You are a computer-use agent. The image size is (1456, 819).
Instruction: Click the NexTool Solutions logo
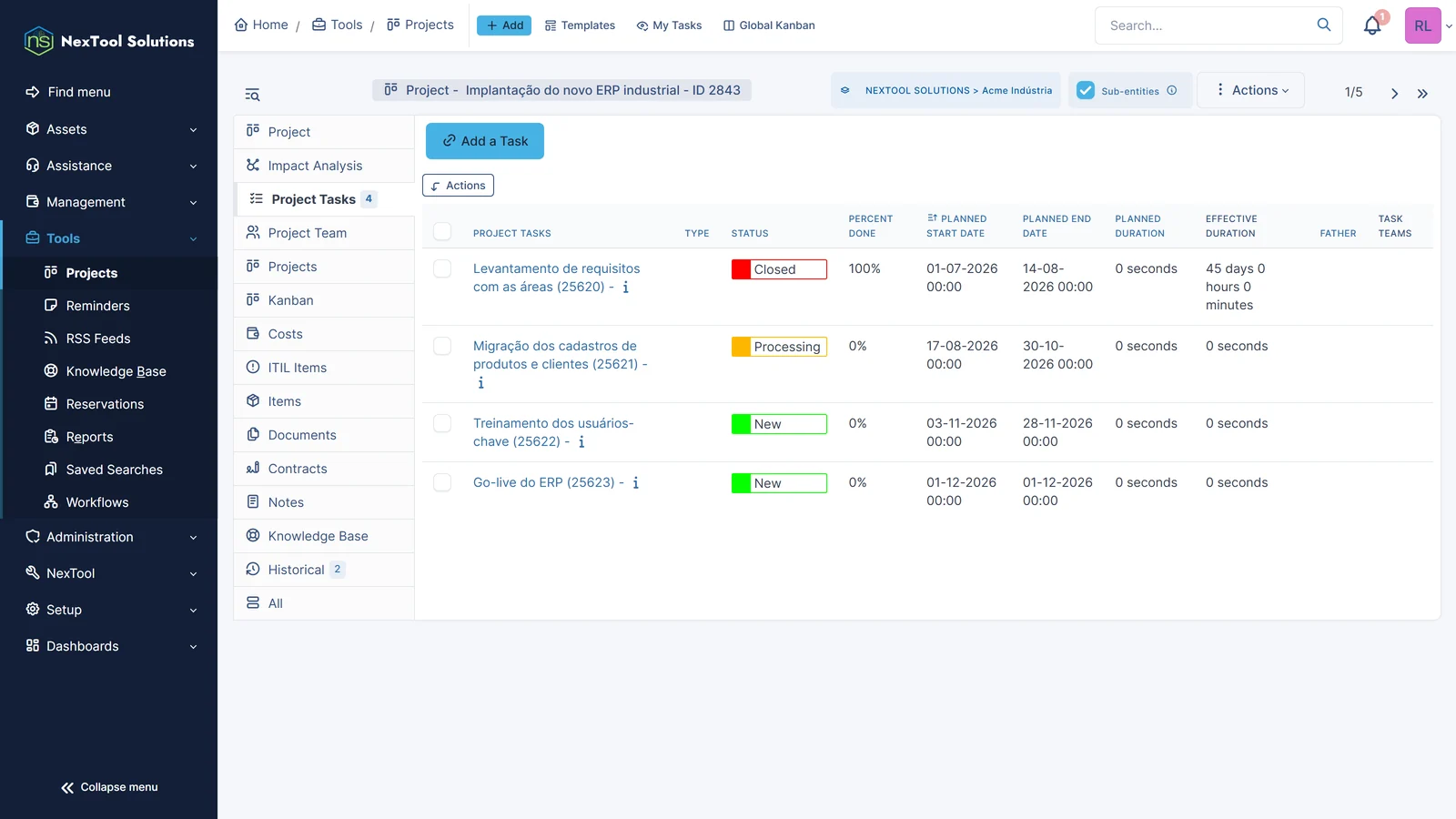[109, 41]
